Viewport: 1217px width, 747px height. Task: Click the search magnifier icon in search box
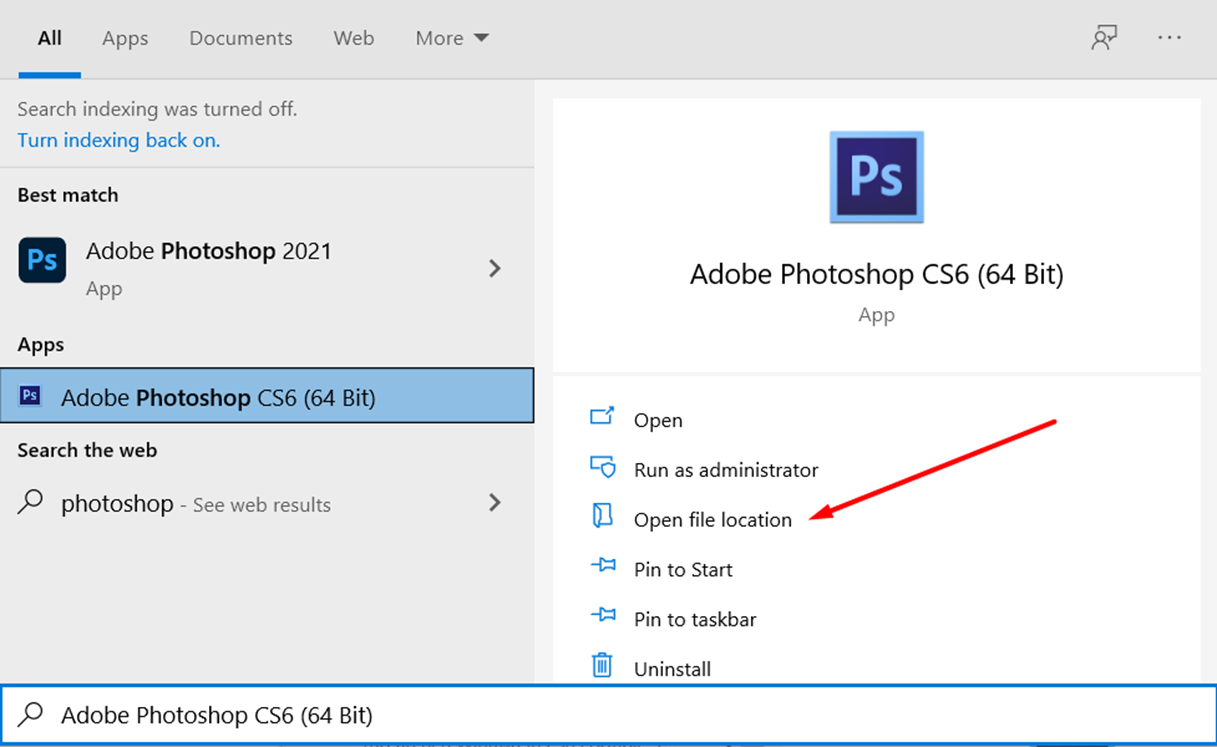[31, 714]
